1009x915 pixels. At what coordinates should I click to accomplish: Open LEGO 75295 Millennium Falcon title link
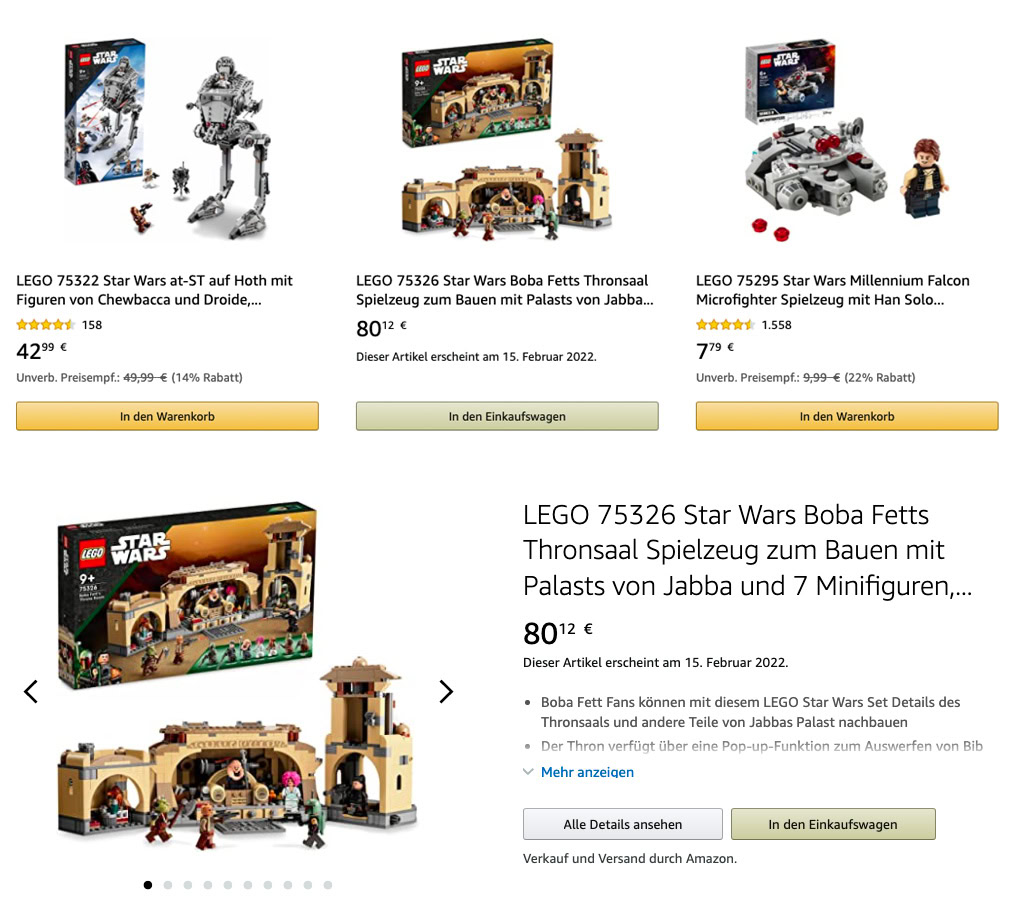coord(833,290)
